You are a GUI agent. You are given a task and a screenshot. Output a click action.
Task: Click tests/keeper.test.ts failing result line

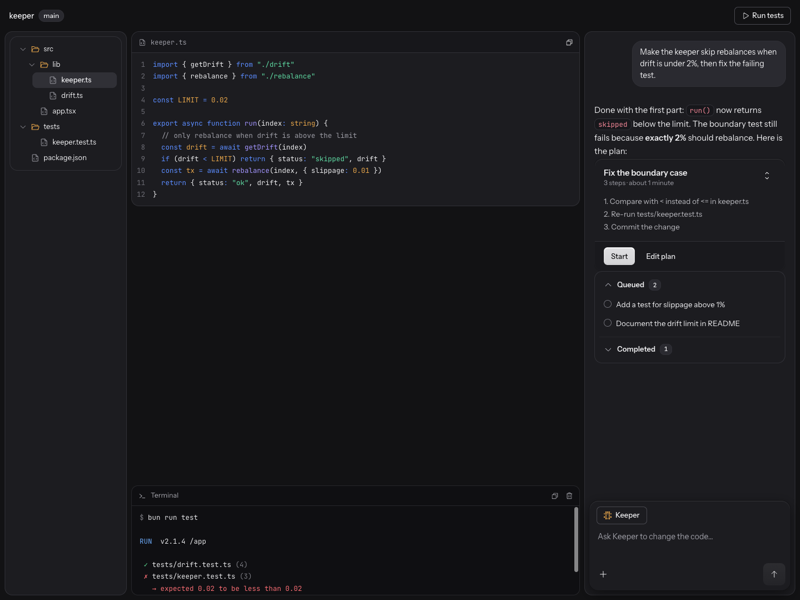pyautogui.click(x=197, y=576)
